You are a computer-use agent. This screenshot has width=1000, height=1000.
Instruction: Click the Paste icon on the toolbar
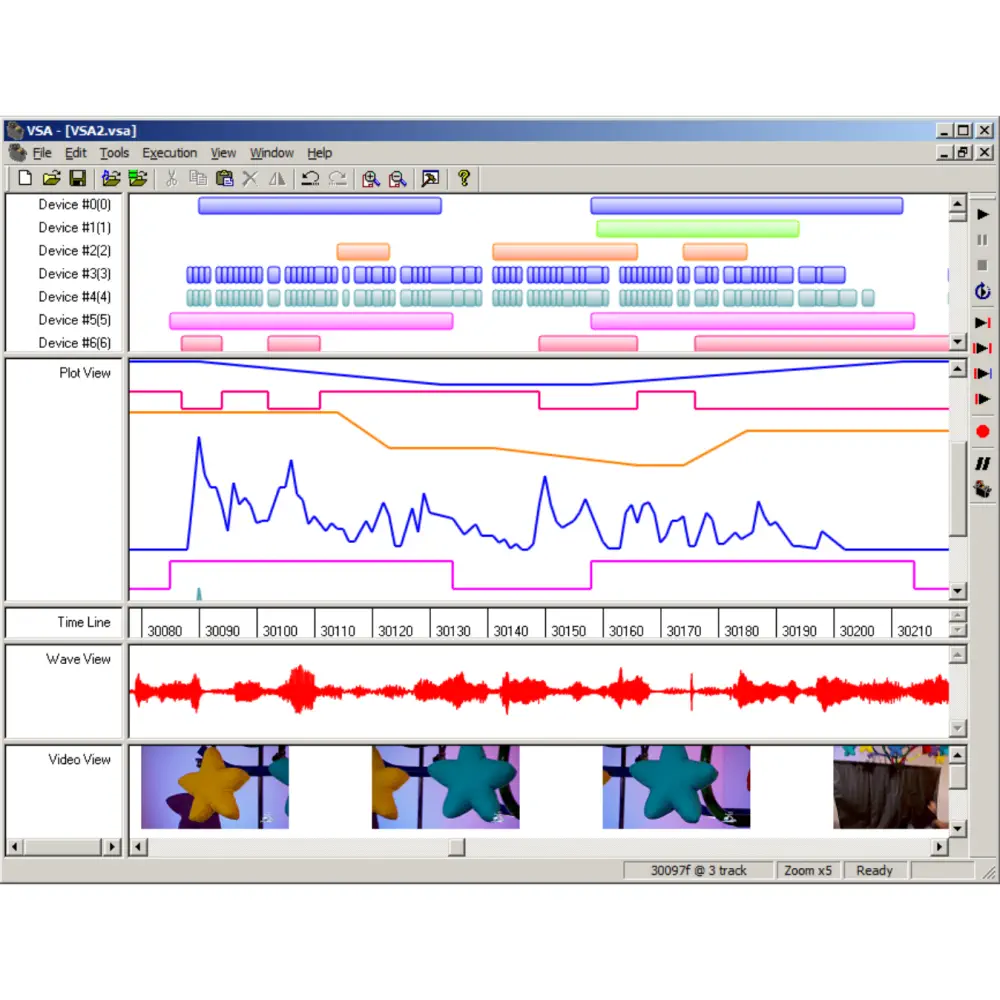pyautogui.click(x=223, y=178)
